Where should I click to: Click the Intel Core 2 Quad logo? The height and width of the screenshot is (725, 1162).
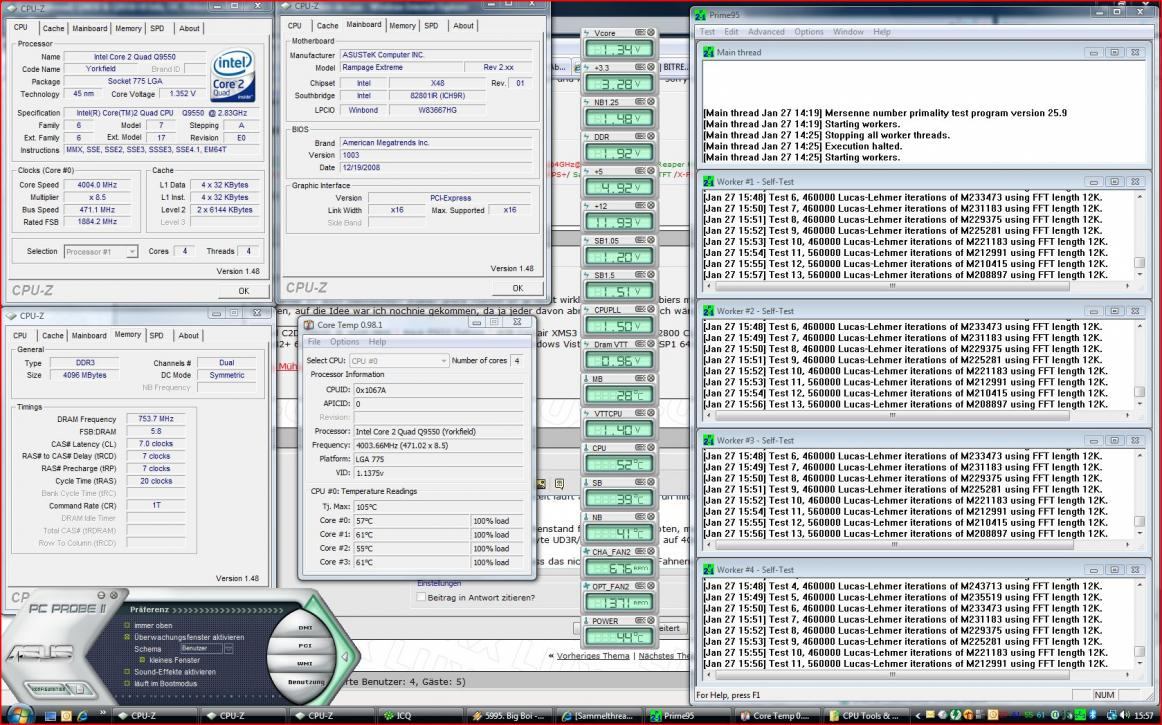(232, 76)
